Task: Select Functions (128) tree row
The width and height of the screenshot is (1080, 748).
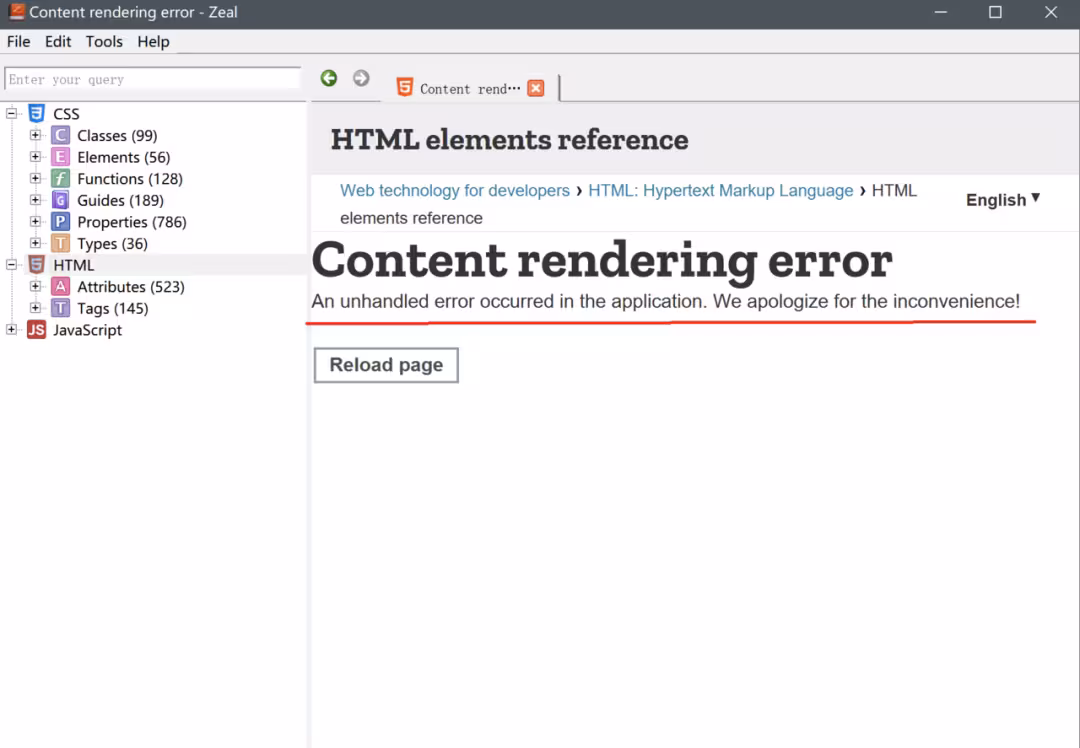Action: click(129, 179)
